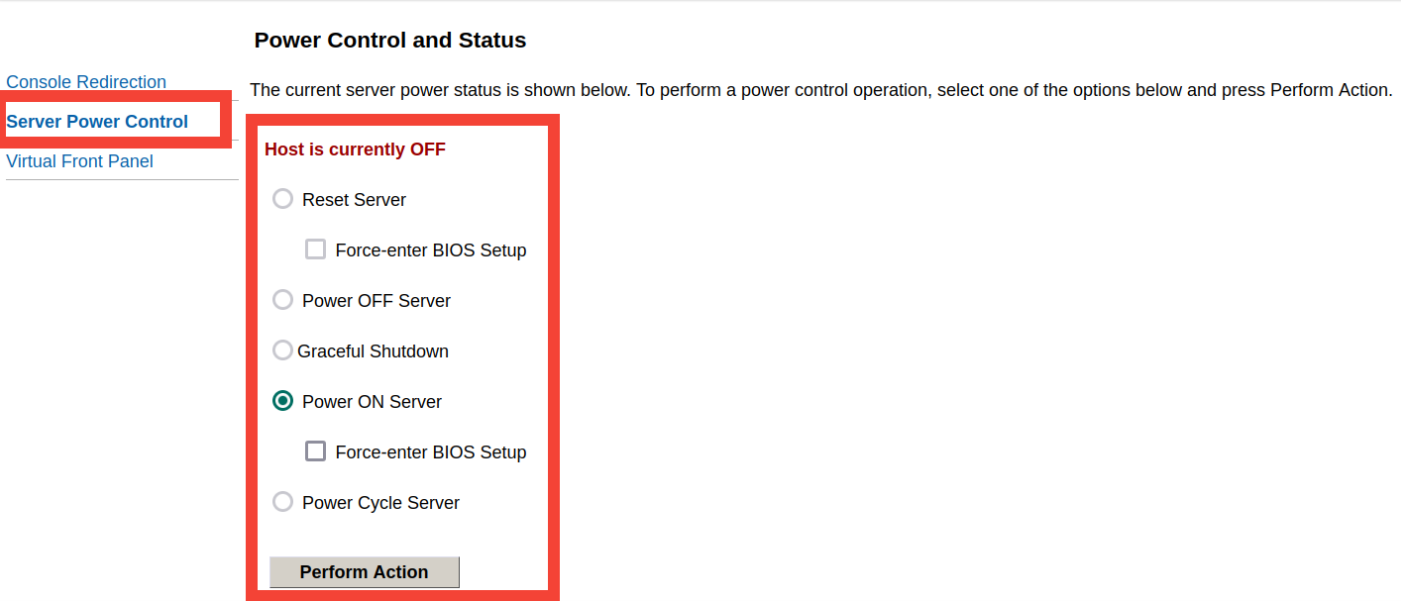The image size is (1401, 610).
Task: Tick Force-enter BIOS Setup checkbox under Power ON Server
Action: click(x=316, y=452)
